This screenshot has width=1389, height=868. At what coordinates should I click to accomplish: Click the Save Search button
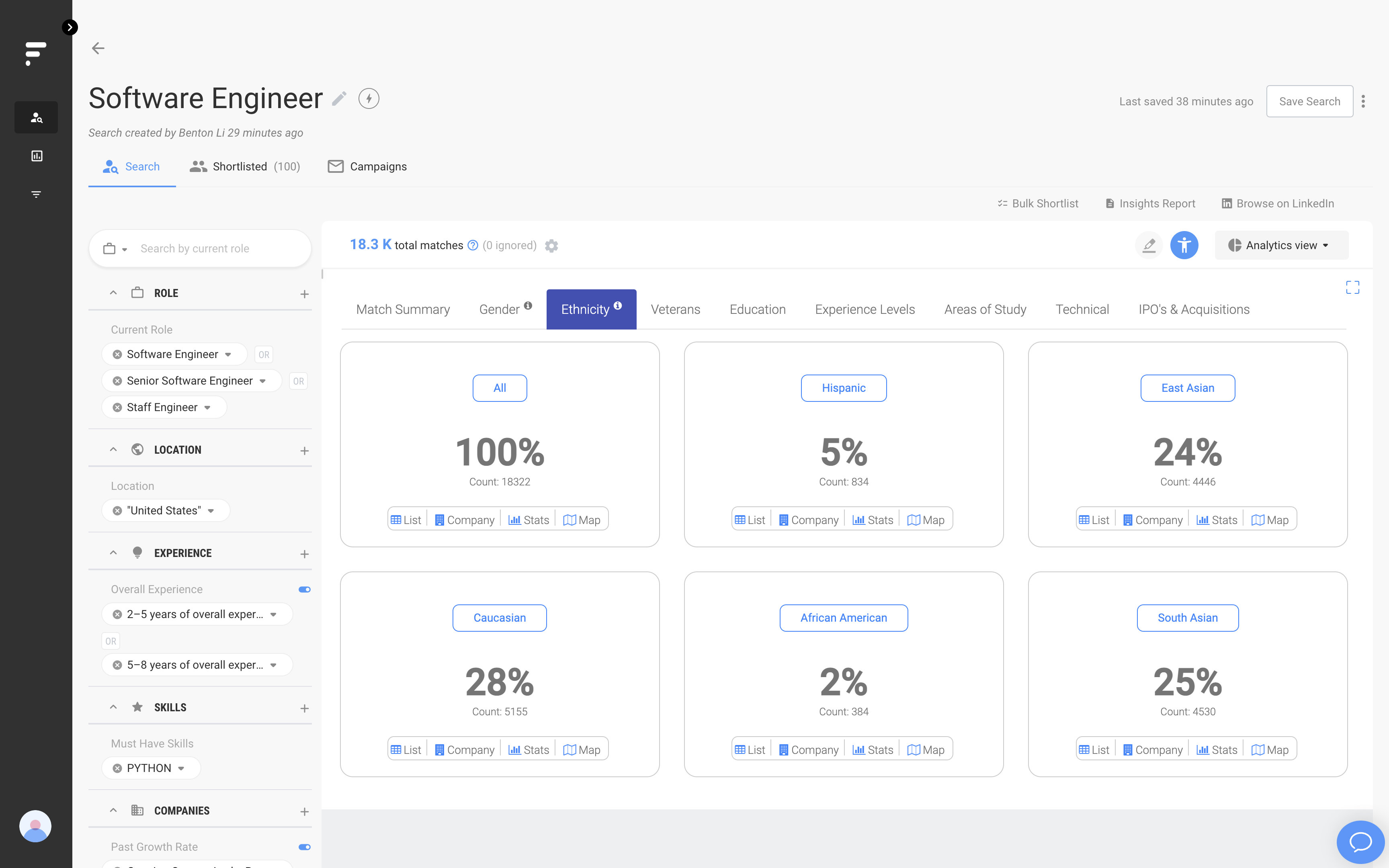pos(1309,102)
